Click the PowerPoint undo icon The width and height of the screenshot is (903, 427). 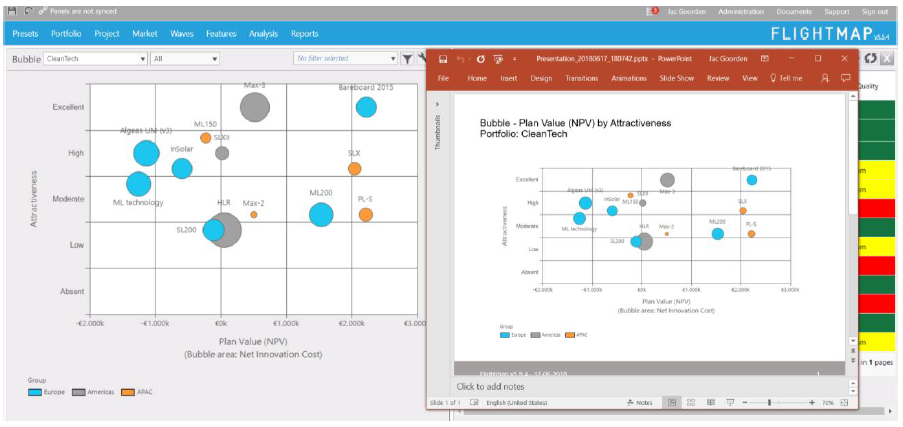(x=461, y=59)
